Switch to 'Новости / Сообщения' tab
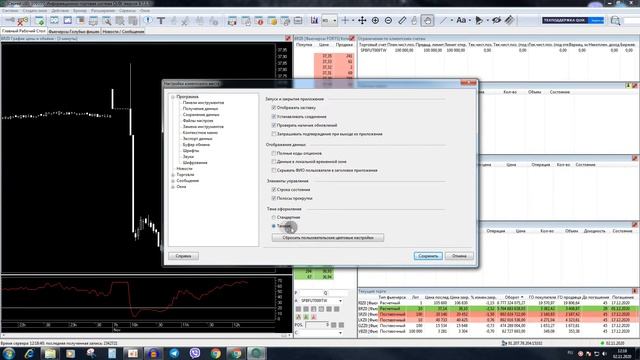The width and height of the screenshot is (640, 360). click(123, 31)
